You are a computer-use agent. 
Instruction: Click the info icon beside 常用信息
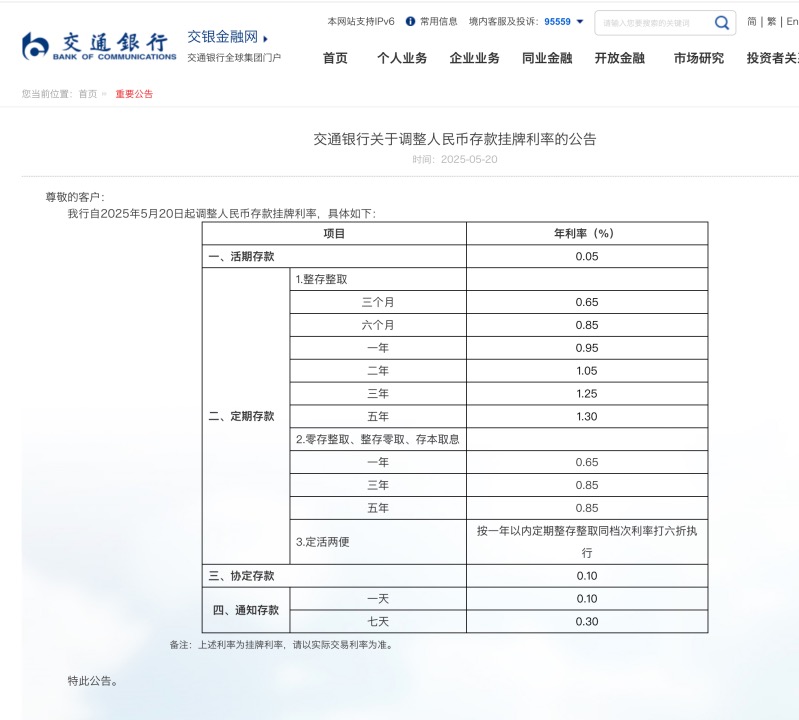410,21
